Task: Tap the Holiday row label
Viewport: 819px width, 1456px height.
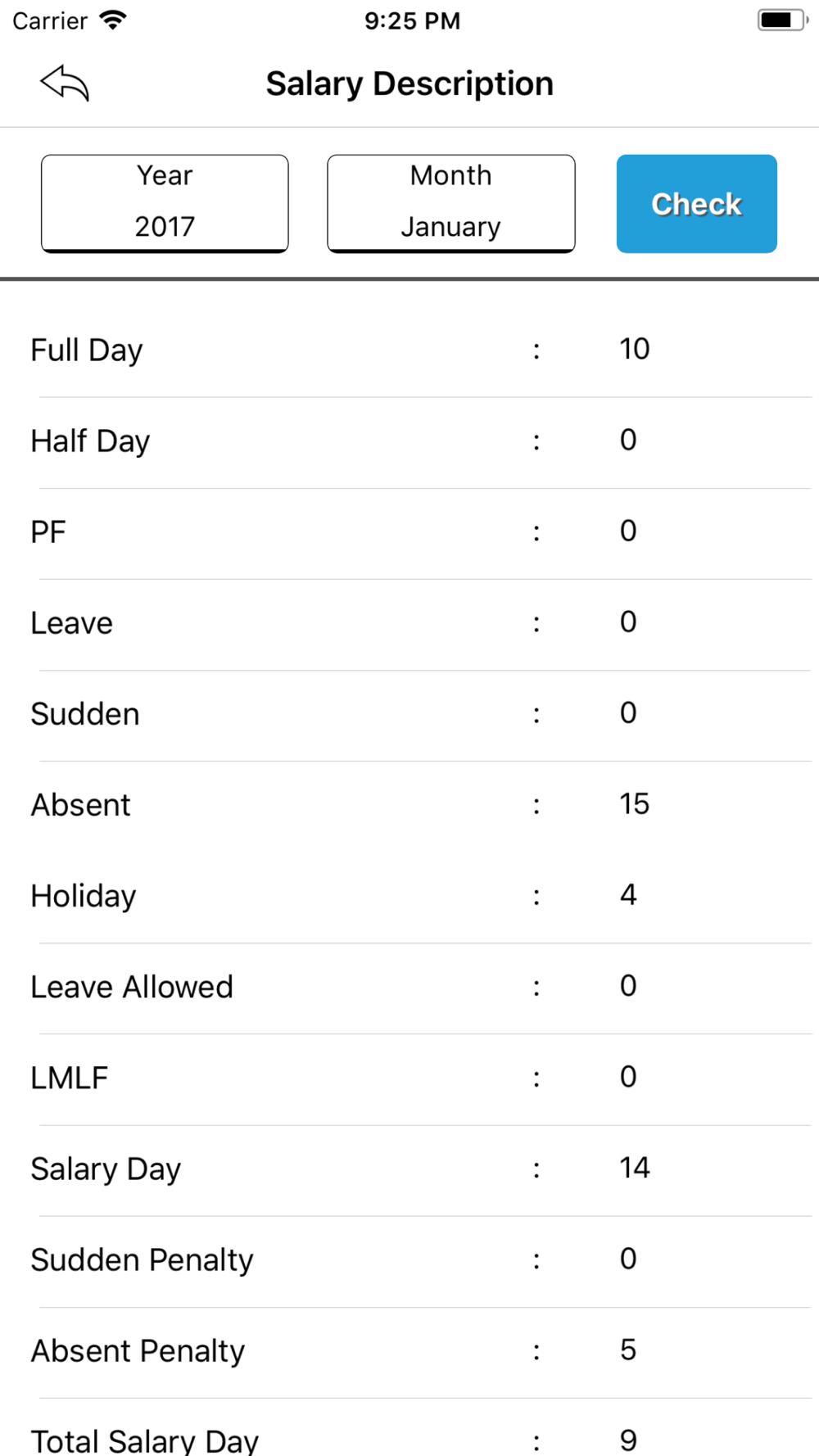Action: [84, 896]
